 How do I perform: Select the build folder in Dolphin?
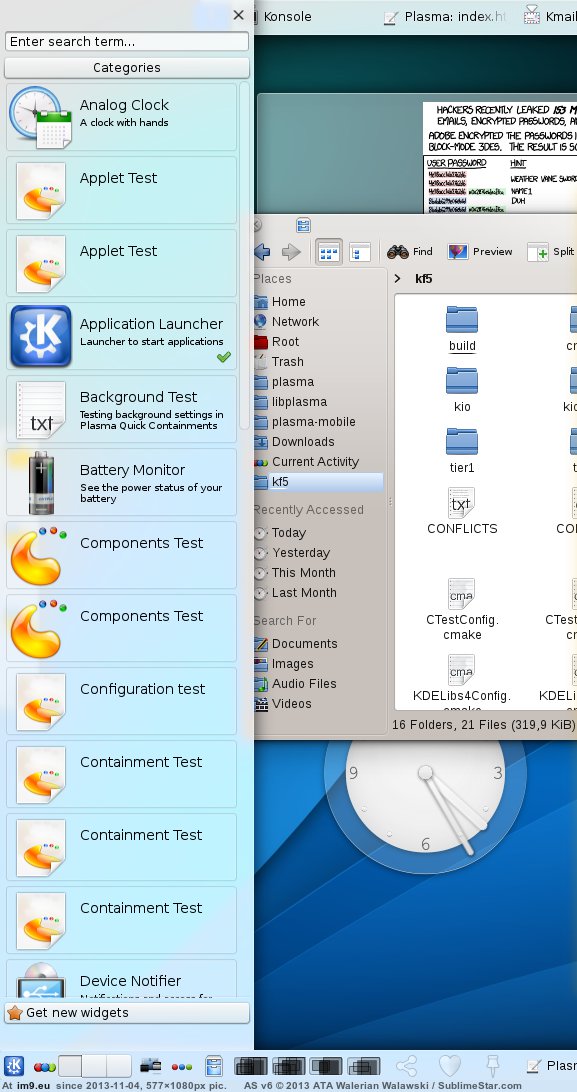click(462, 329)
